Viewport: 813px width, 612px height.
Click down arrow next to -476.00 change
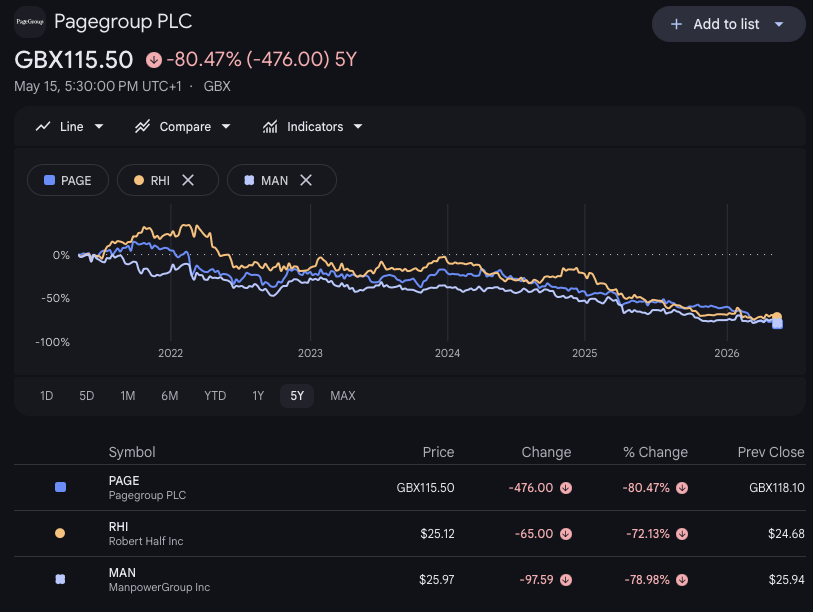pos(566,488)
